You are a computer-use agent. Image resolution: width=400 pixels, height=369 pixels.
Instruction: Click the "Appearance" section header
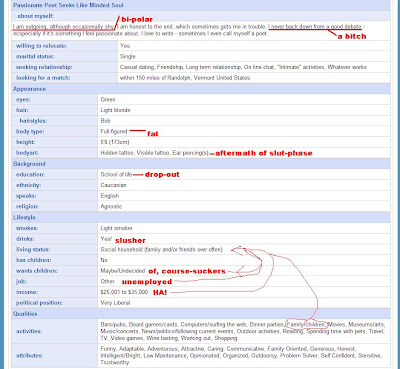(x=29, y=89)
